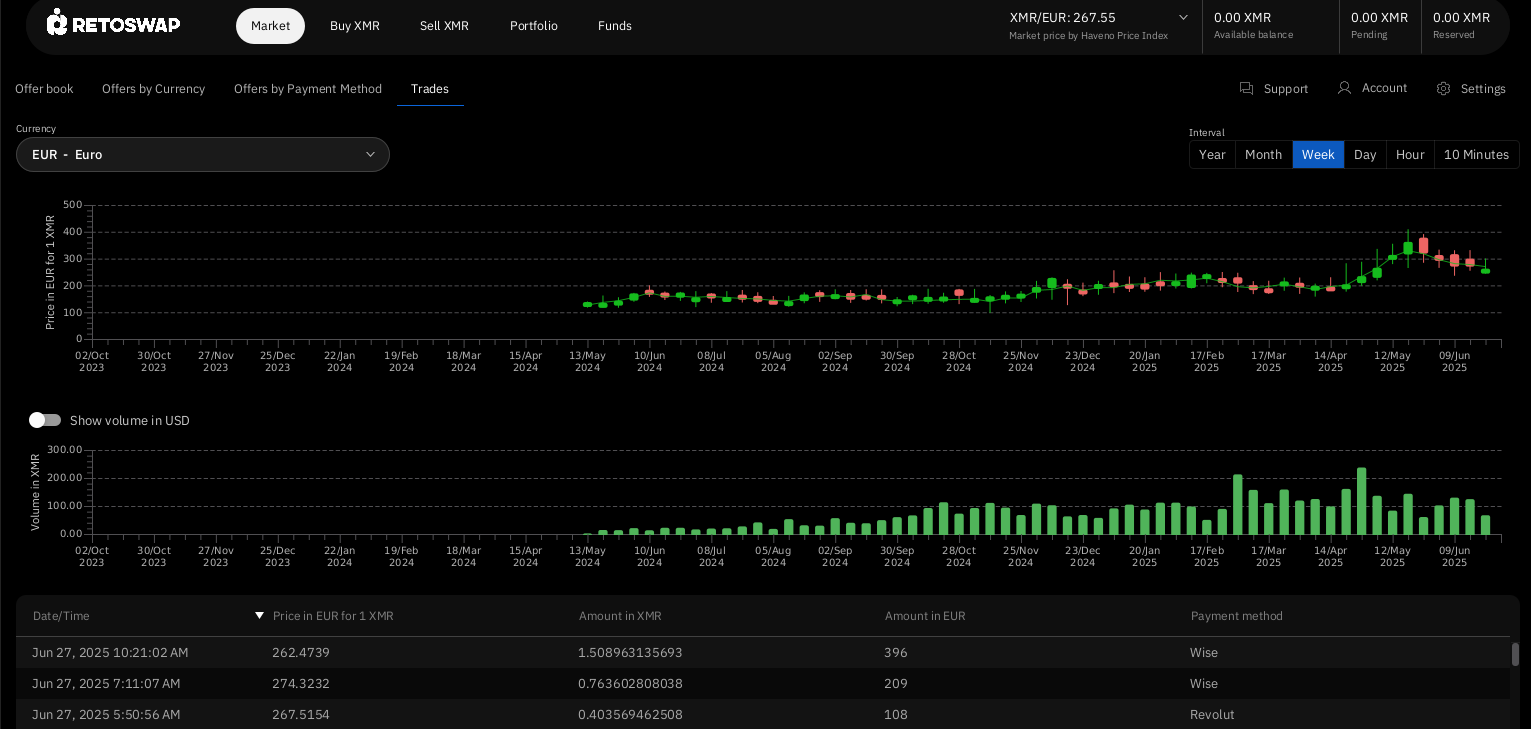Click the highest volume bar in volume chart

[1361, 501]
